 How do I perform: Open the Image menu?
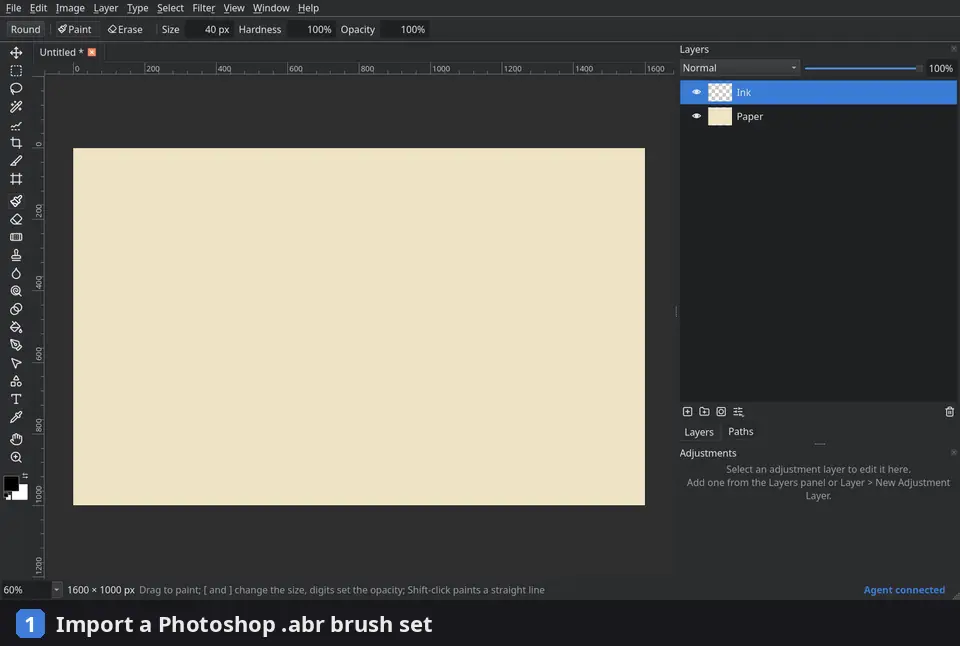pyautogui.click(x=70, y=8)
